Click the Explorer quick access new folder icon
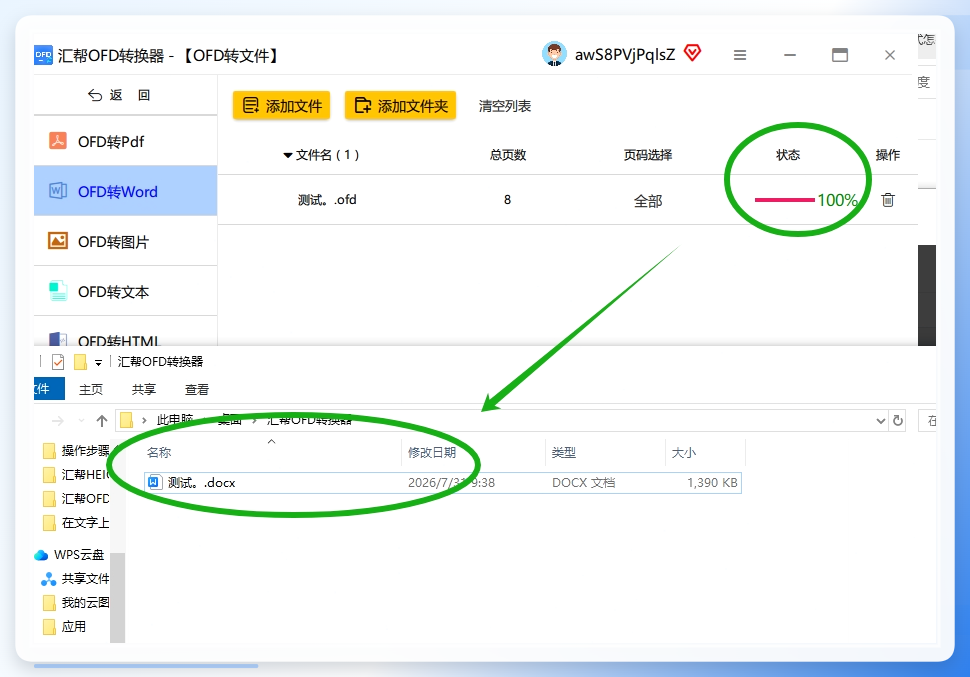970x677 pixels. click(x=80, y=361)
